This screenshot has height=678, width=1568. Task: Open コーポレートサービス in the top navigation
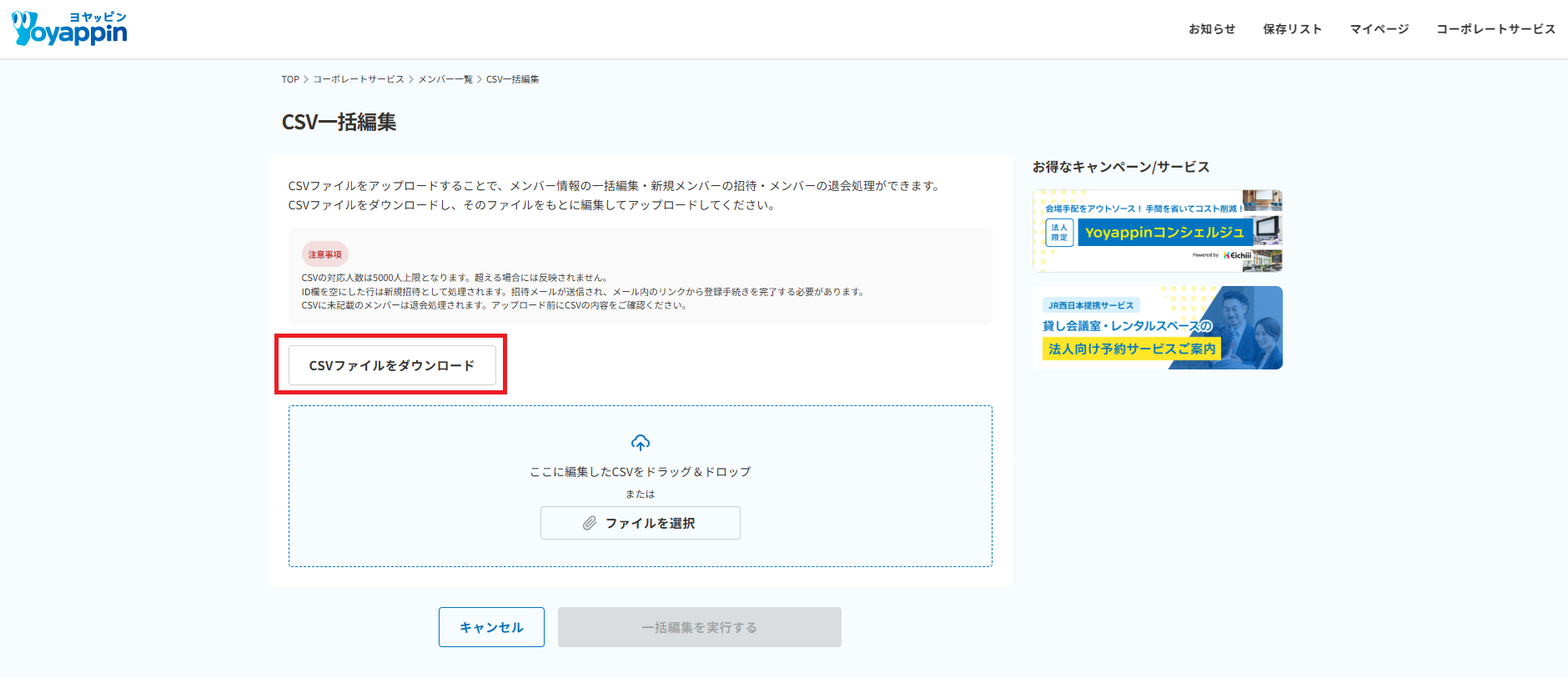click(x=1495, y=29)
